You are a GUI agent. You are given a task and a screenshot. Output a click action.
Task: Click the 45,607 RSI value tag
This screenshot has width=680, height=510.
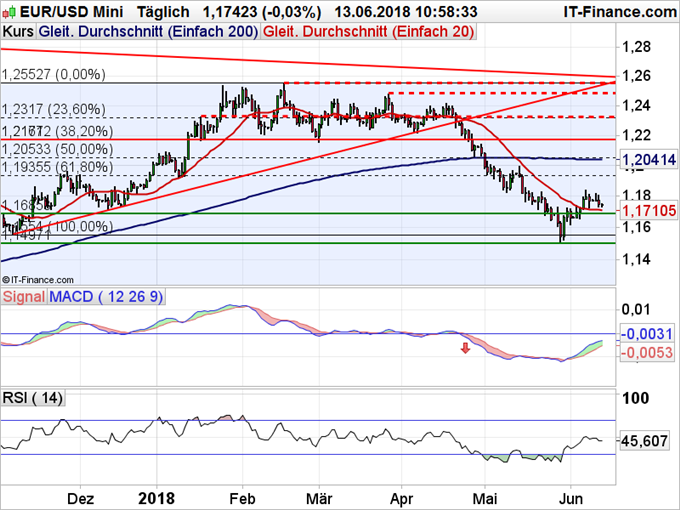(x=644, y=441)
